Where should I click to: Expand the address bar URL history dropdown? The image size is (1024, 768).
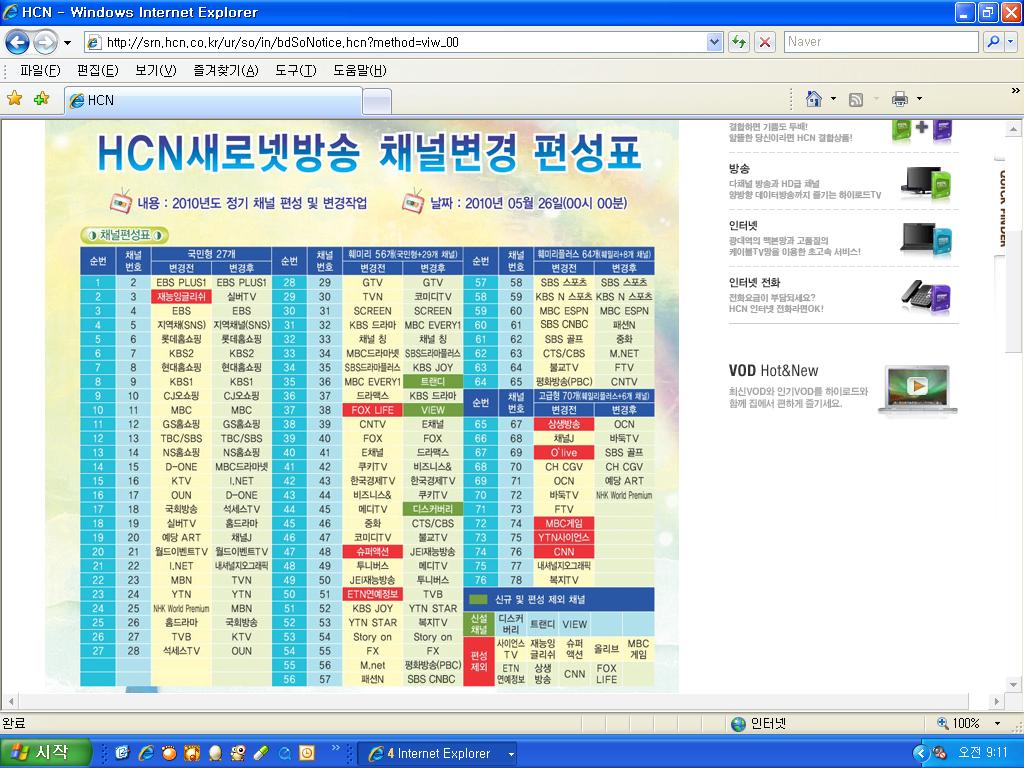click(714, 42)
